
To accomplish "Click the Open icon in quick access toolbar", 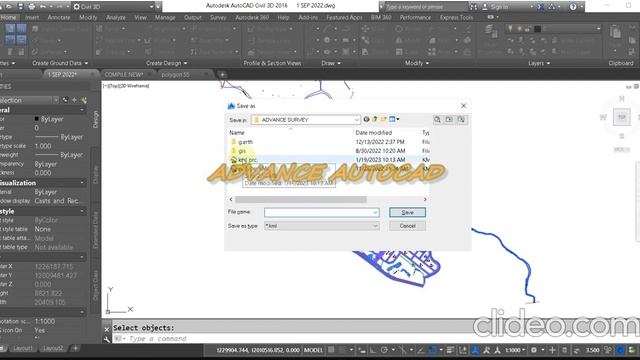I will (9, 7).
